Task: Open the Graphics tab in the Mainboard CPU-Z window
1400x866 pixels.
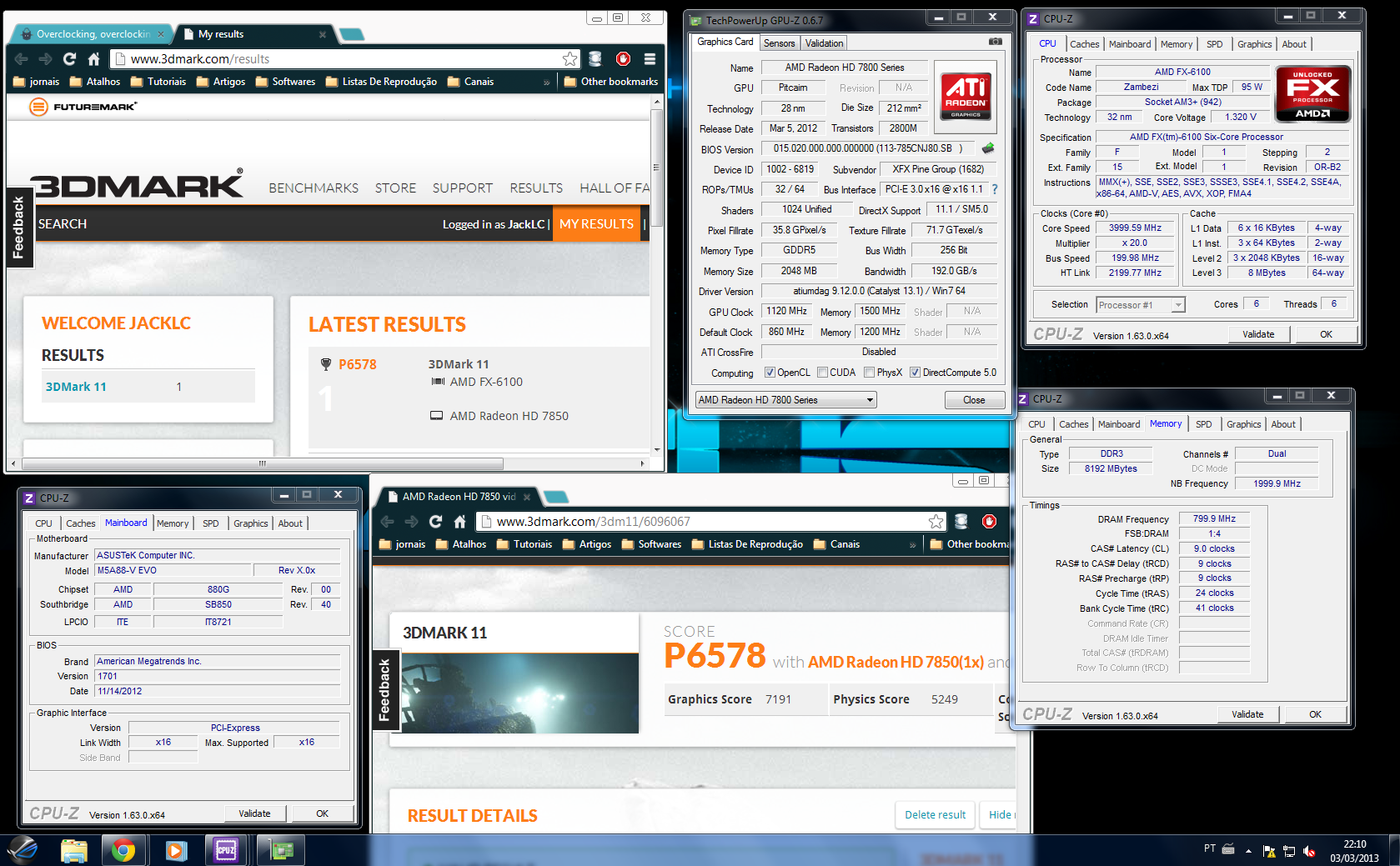Action: tap(250, 523)
